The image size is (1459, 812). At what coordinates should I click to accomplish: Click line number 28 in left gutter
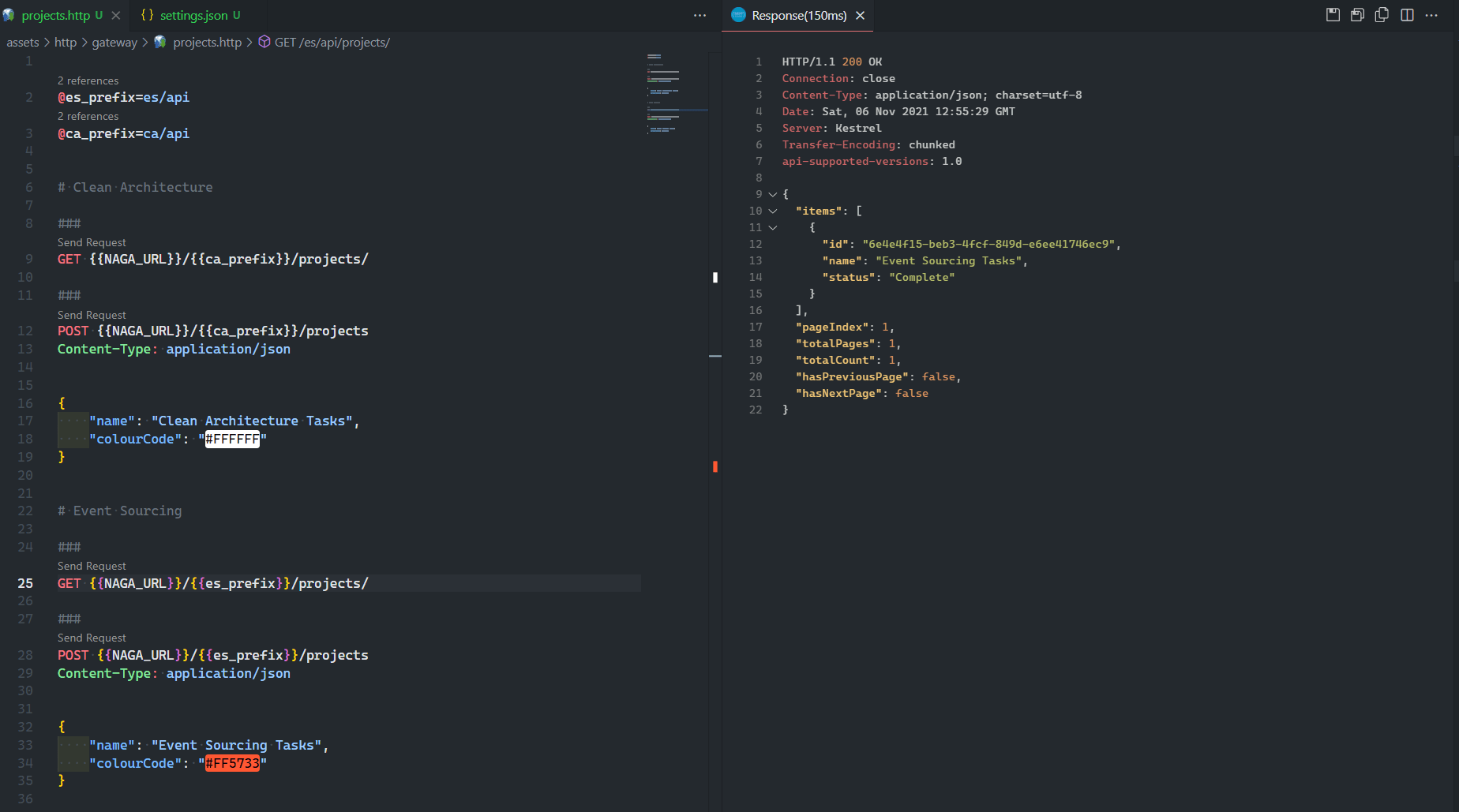(x=25, y=656)
